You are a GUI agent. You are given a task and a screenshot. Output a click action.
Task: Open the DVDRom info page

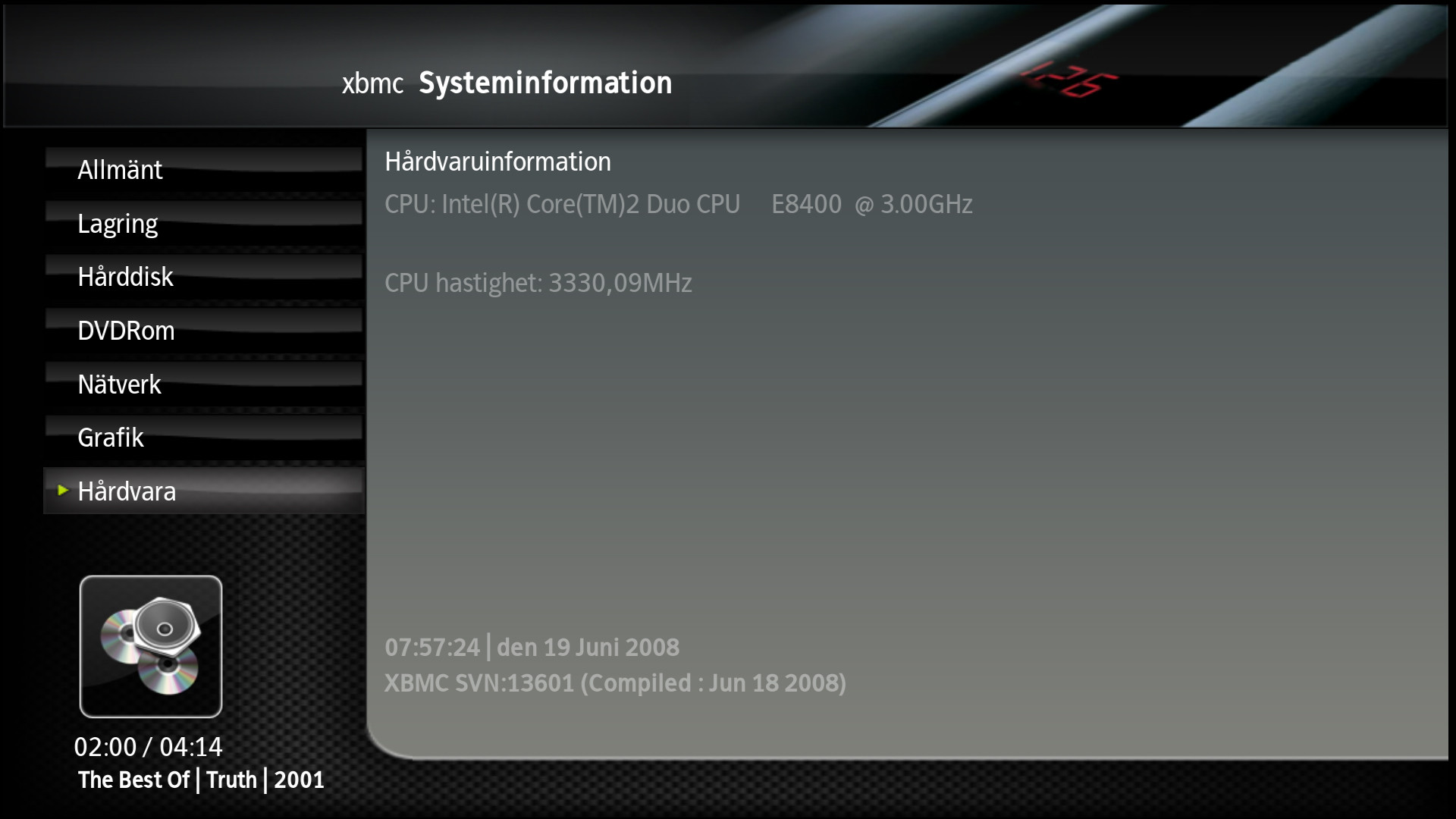click(204, 331)
